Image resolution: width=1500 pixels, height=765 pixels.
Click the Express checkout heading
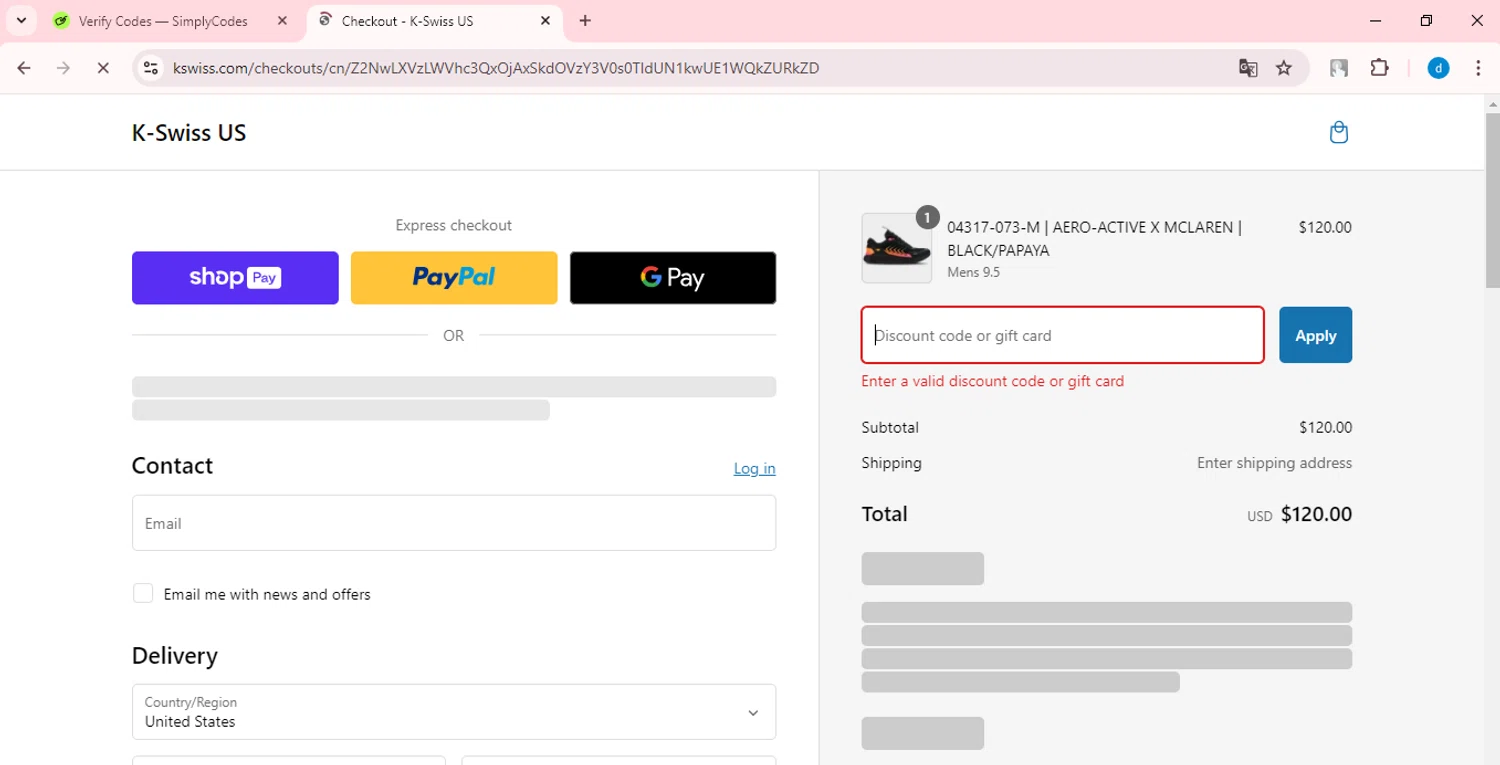tap(454, 225)
